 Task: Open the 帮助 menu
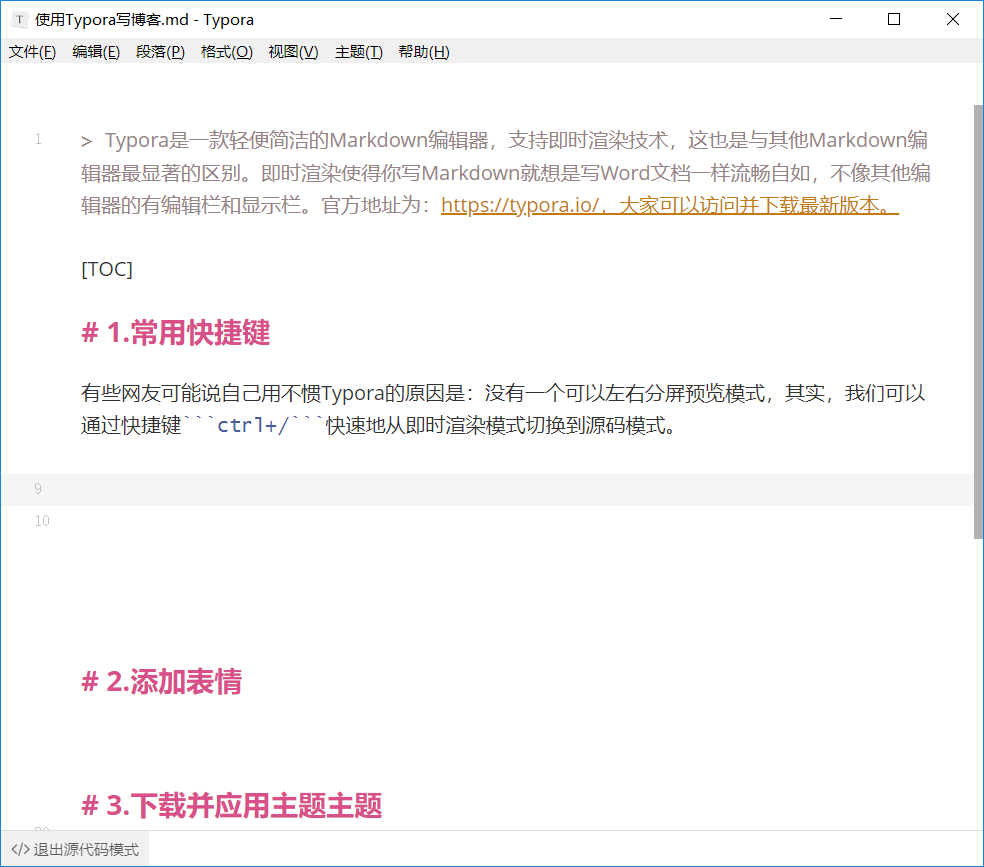[423, 52]
